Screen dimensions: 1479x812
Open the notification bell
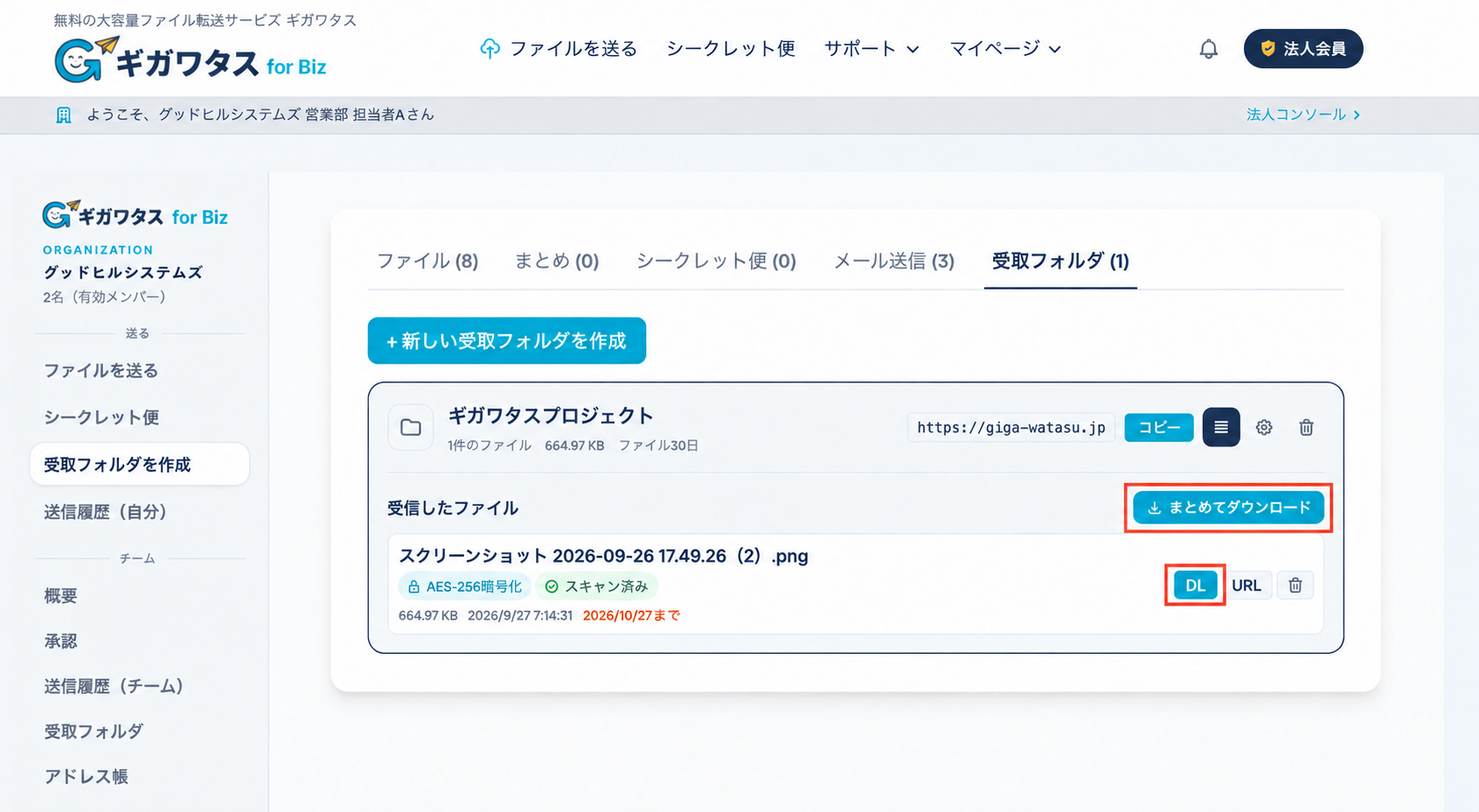pyautogui.click(x=1208, y=49)
